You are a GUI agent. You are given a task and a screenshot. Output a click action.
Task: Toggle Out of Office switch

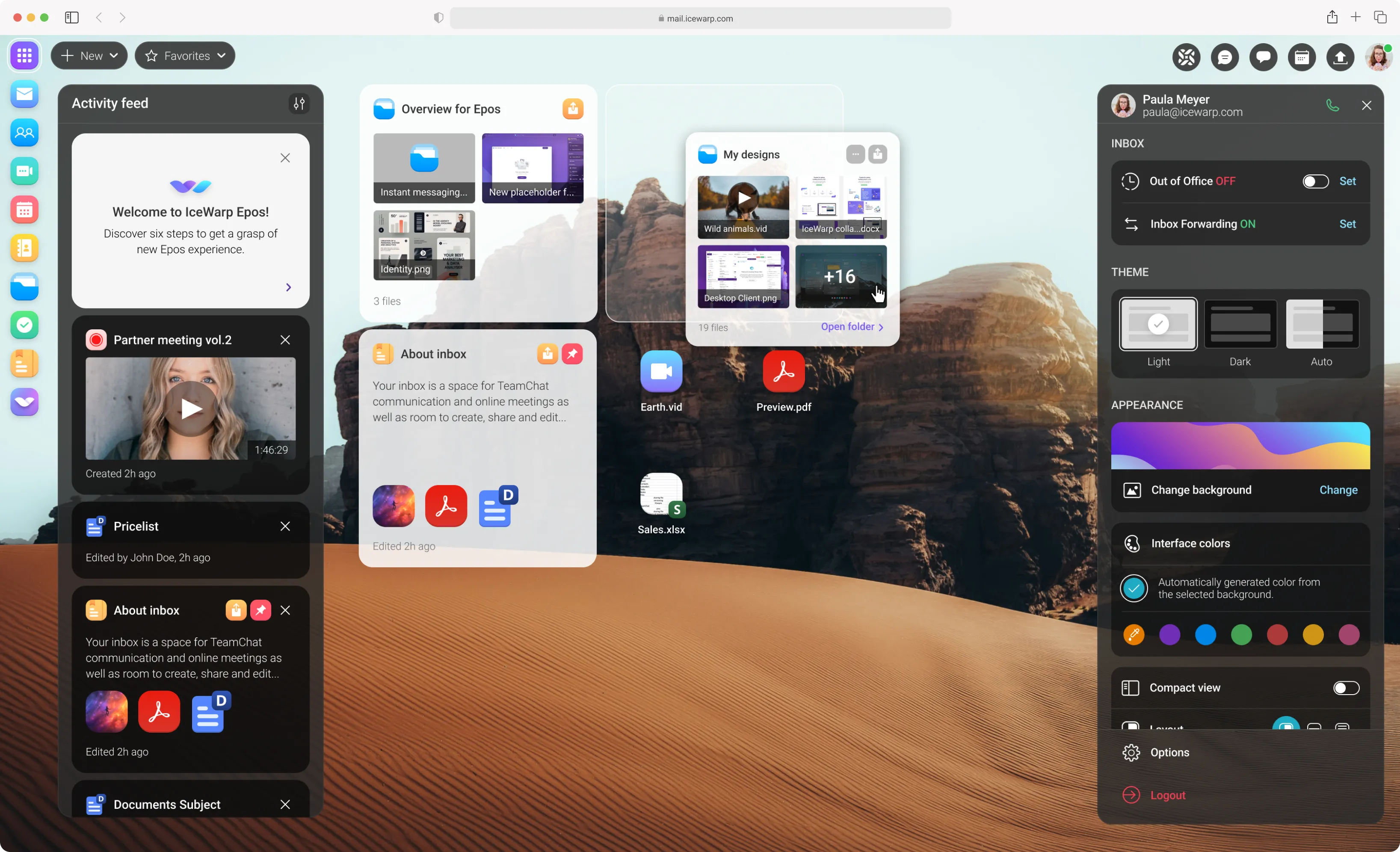pyautogui.click(x=1315, y=181)
